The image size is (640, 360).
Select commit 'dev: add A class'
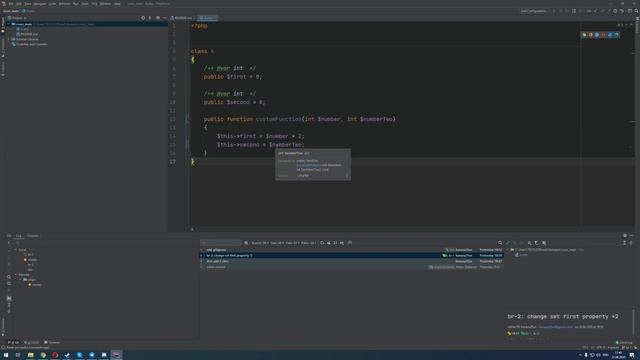coord(351,261)
